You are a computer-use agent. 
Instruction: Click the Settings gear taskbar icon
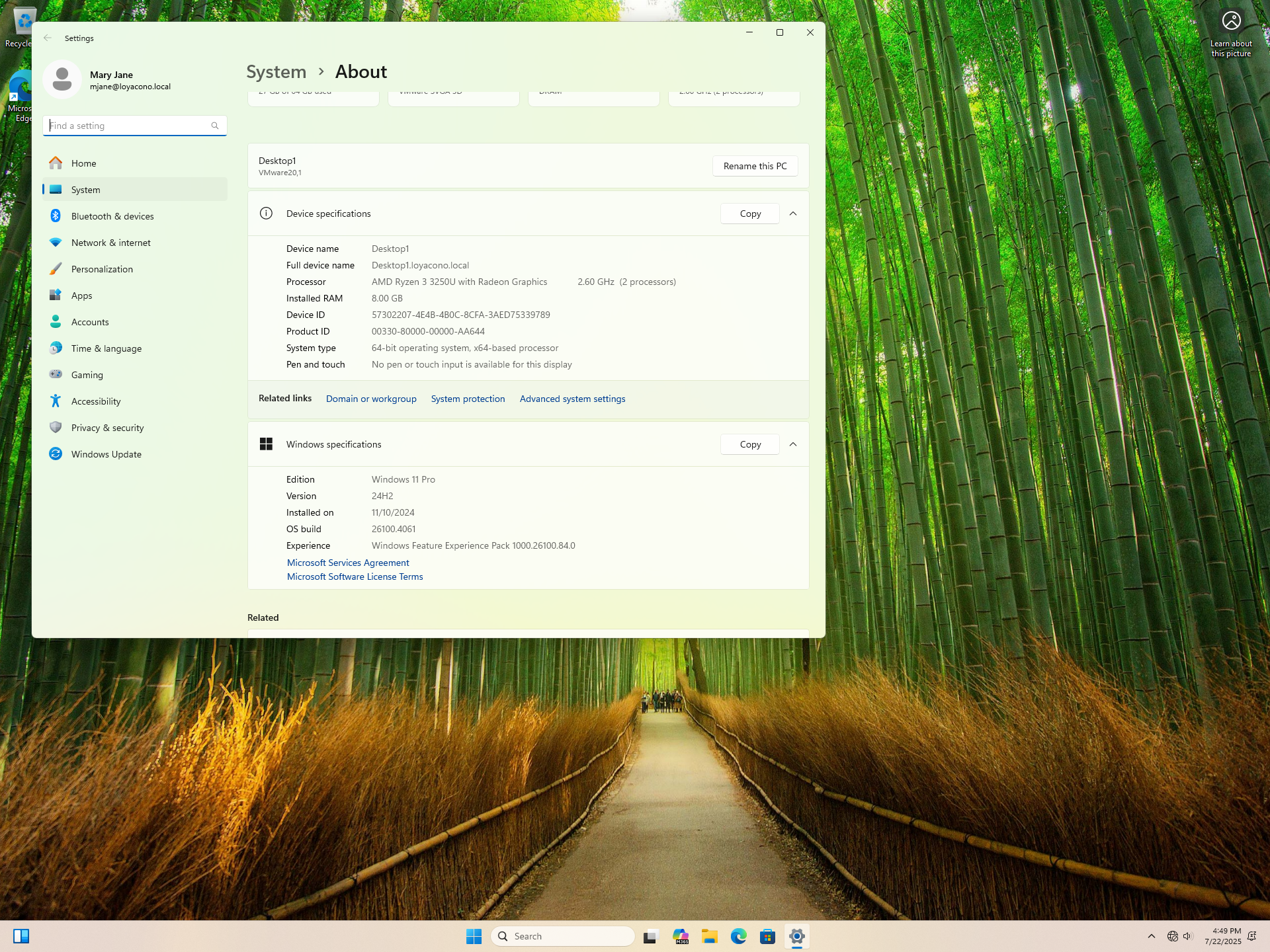point(797,936)
